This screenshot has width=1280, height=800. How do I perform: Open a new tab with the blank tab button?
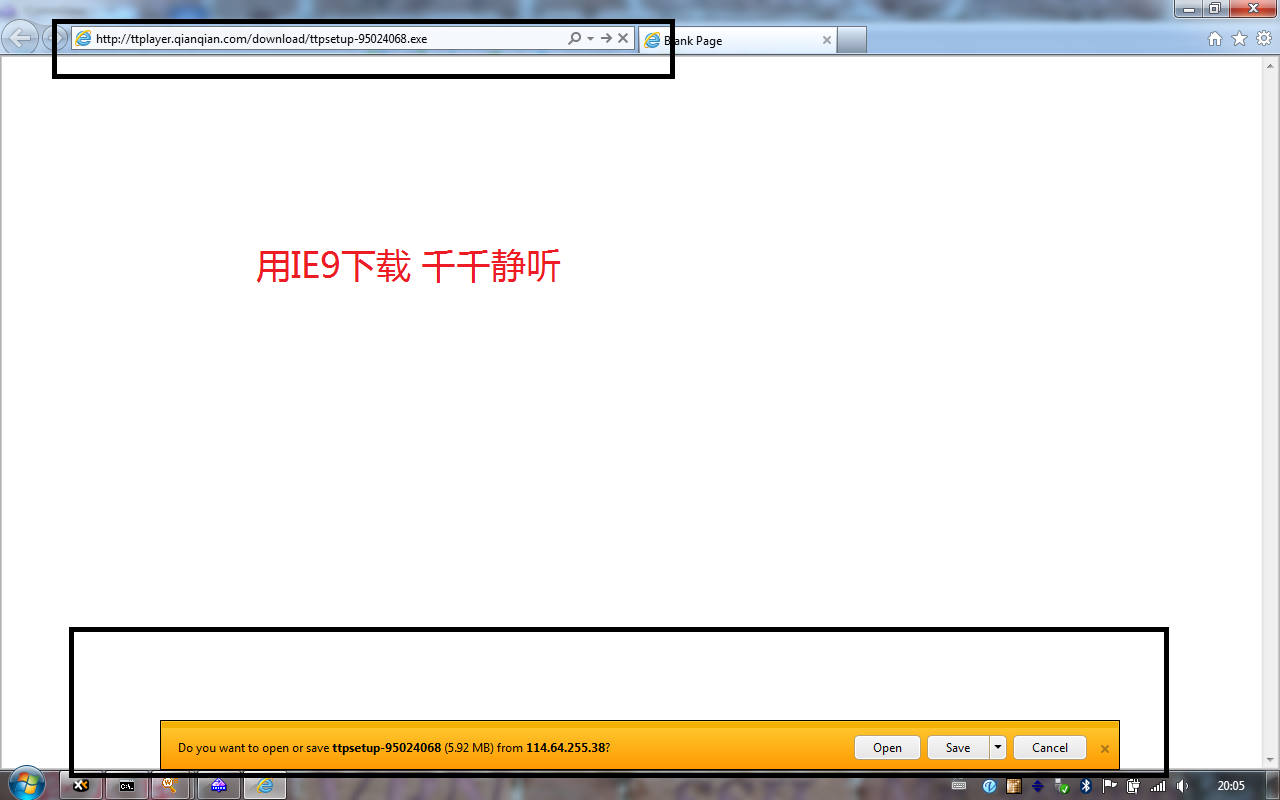click(852, 40)
